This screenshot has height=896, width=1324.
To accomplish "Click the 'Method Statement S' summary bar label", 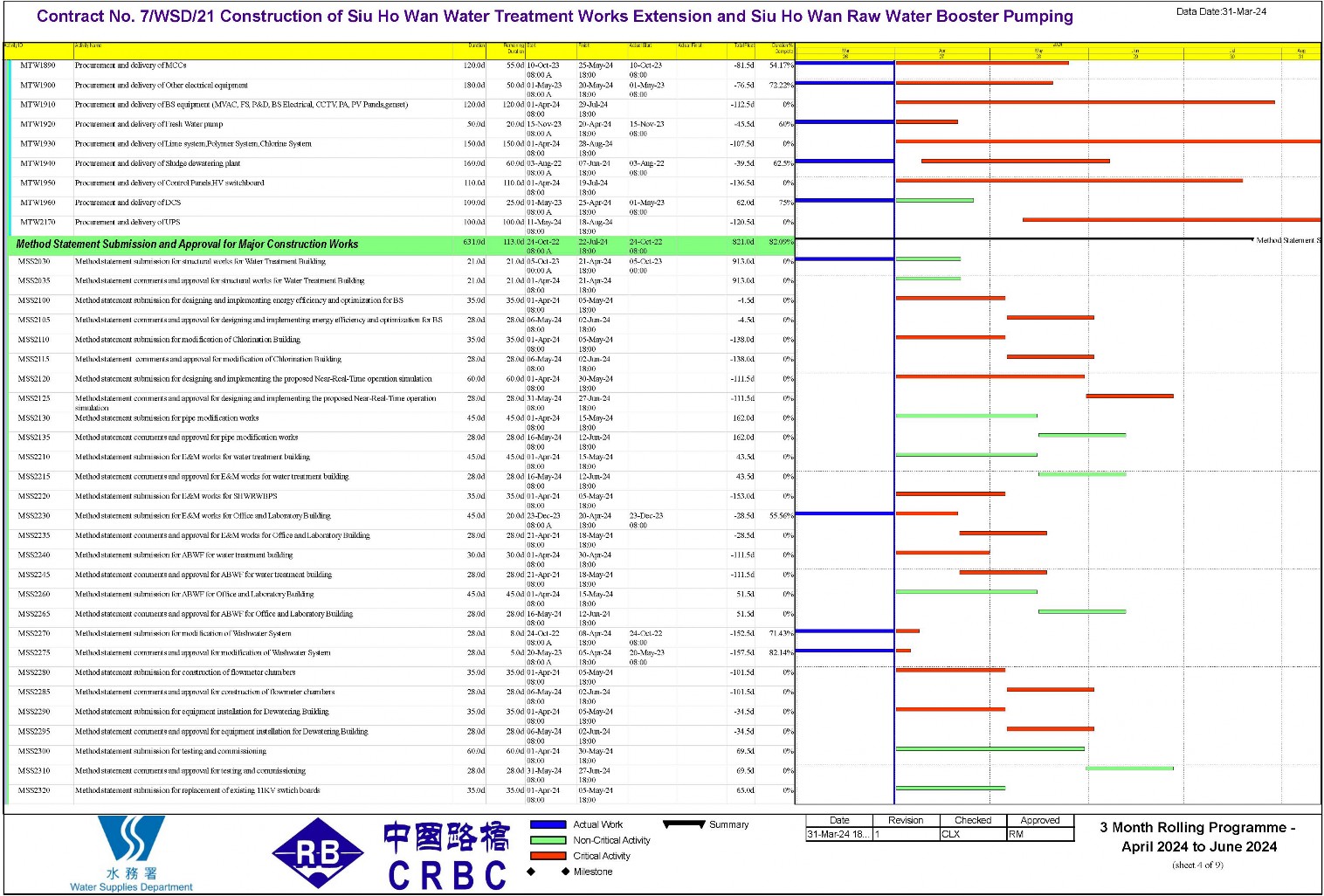I will 1288,240.
